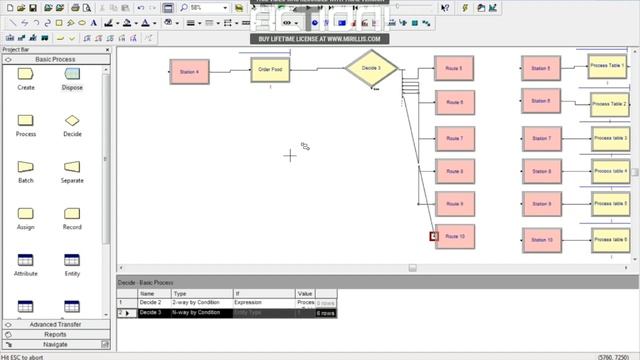
Task: Click the Print icon
Action: point(75,8)
